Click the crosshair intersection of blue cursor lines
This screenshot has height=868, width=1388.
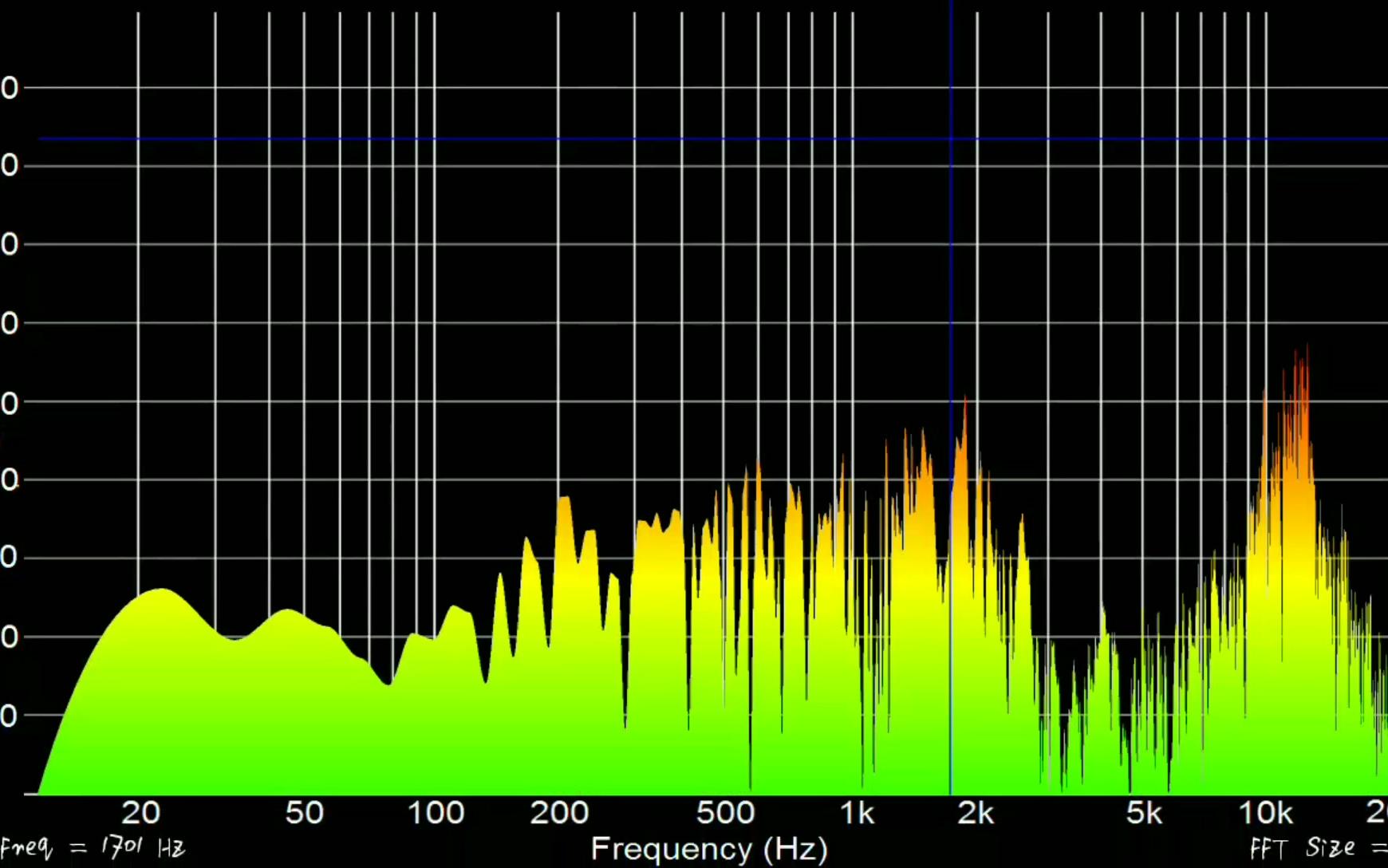coord(950,139)
